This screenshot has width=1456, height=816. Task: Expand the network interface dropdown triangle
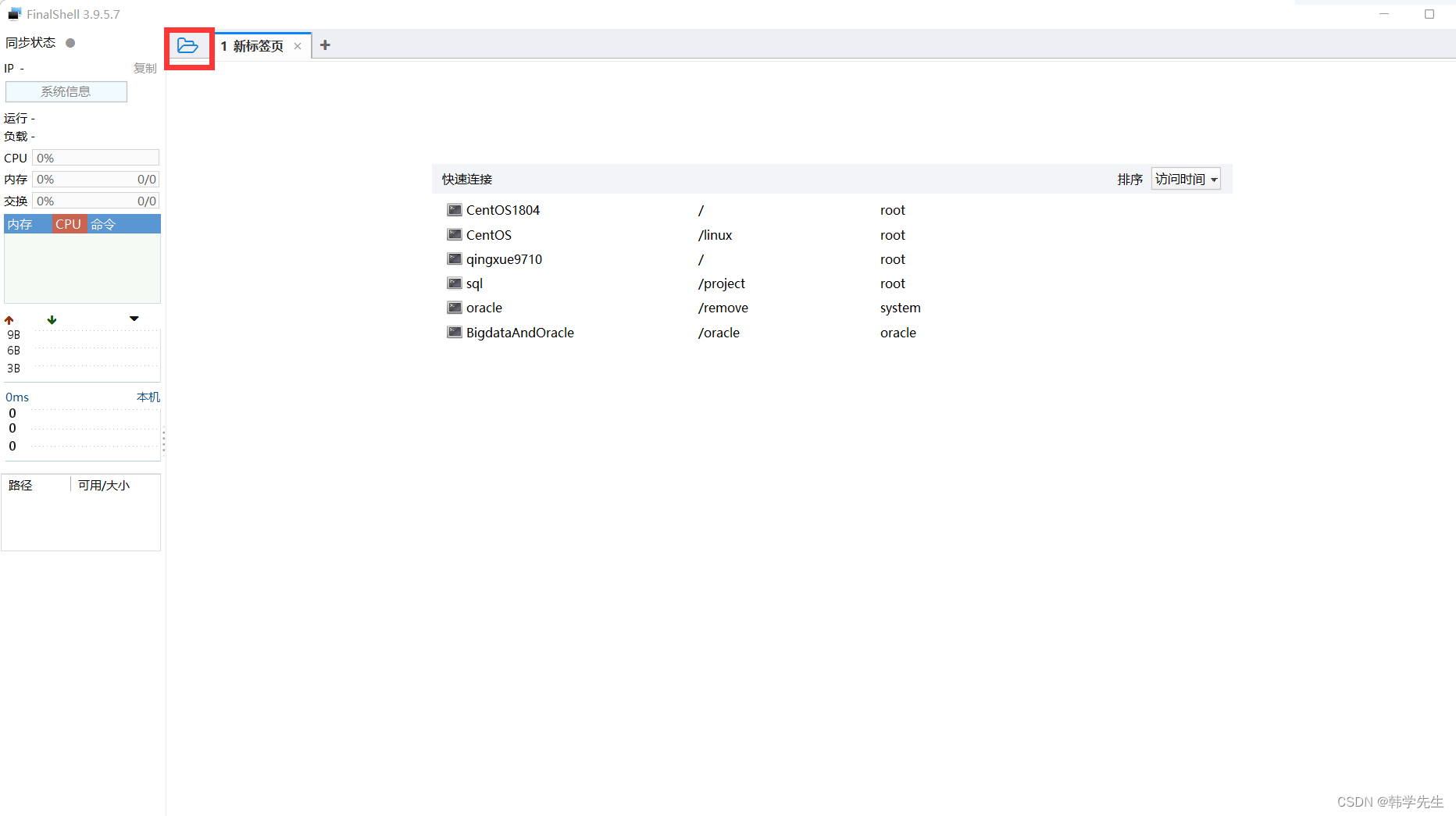tap(134, 319)
